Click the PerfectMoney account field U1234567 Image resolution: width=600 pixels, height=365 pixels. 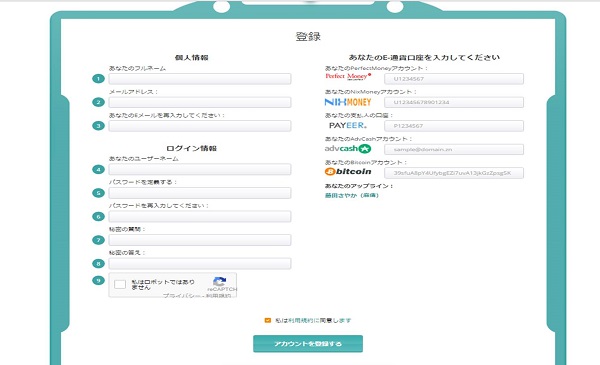point(454,79)
